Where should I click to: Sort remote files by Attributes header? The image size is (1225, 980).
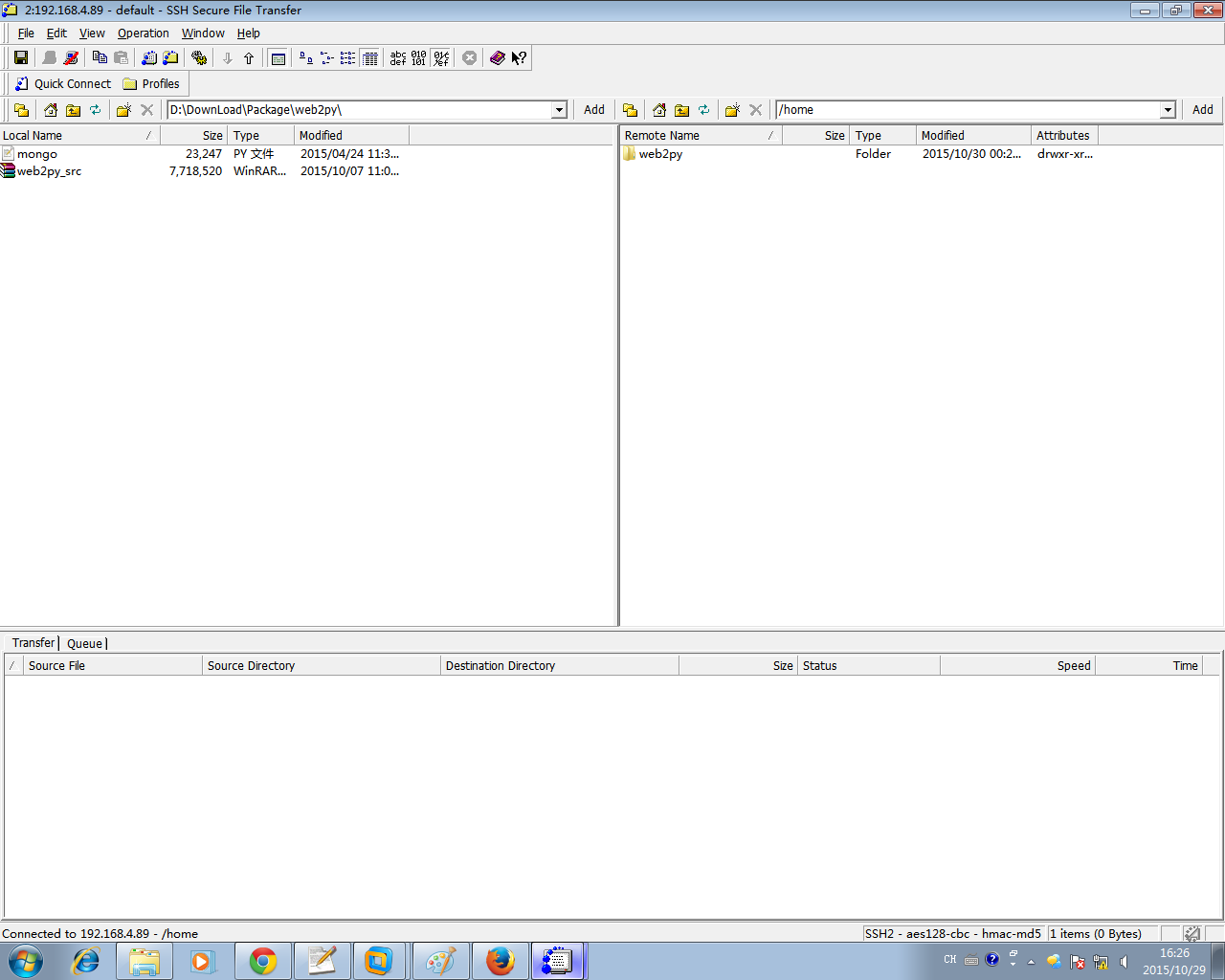coord(1063,136)
